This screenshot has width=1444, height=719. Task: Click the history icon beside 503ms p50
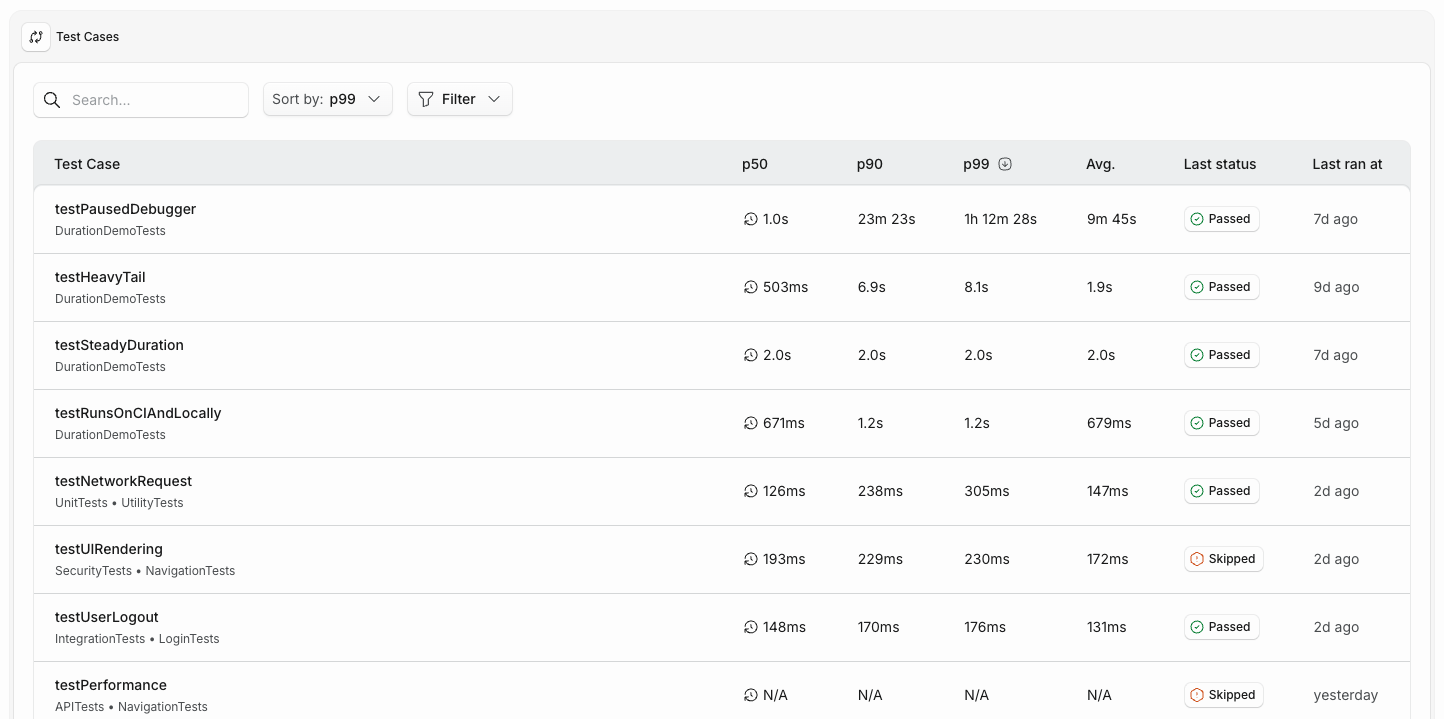(751, 287)
